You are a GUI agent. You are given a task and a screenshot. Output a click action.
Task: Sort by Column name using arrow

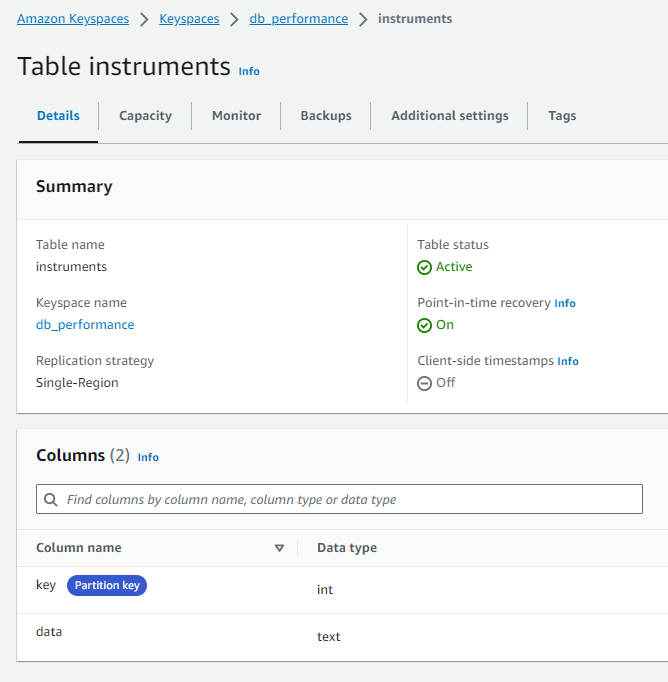pos(279,548)
